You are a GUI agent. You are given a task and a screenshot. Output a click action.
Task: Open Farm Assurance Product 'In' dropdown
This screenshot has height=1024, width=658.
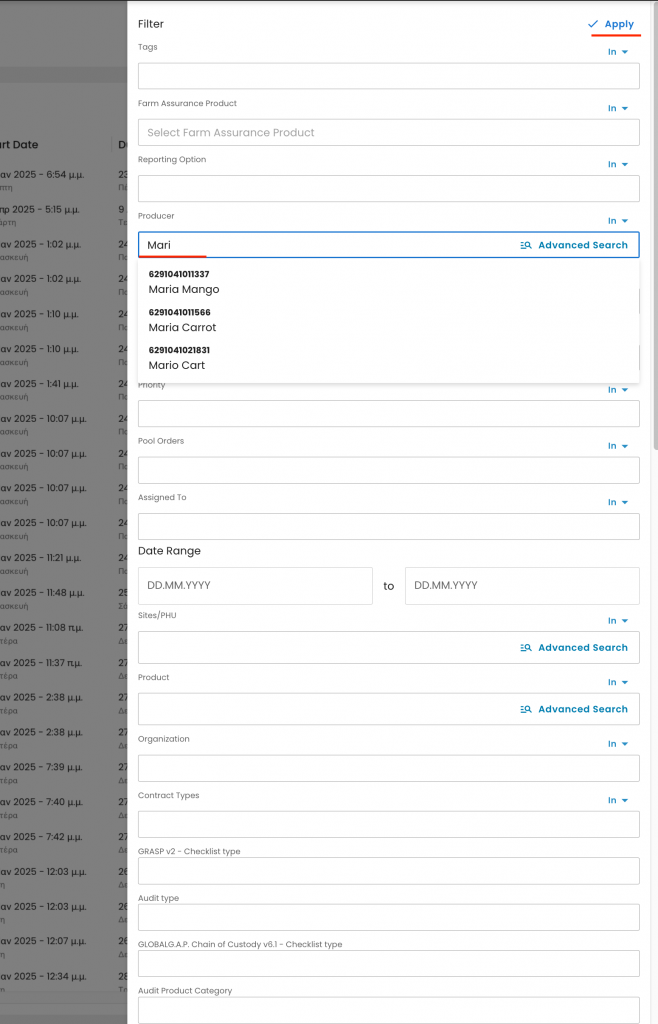click(x=618, y=108)
